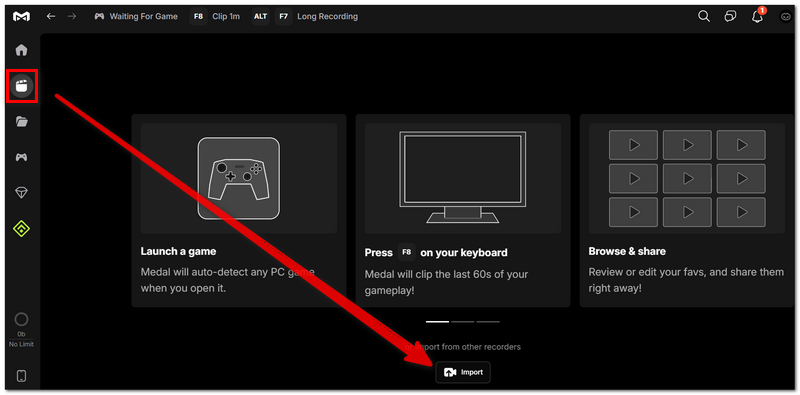This screenshot has width=800, height=395.
Task: Select the Clips clapperboard icon
Action: point(21,86)
